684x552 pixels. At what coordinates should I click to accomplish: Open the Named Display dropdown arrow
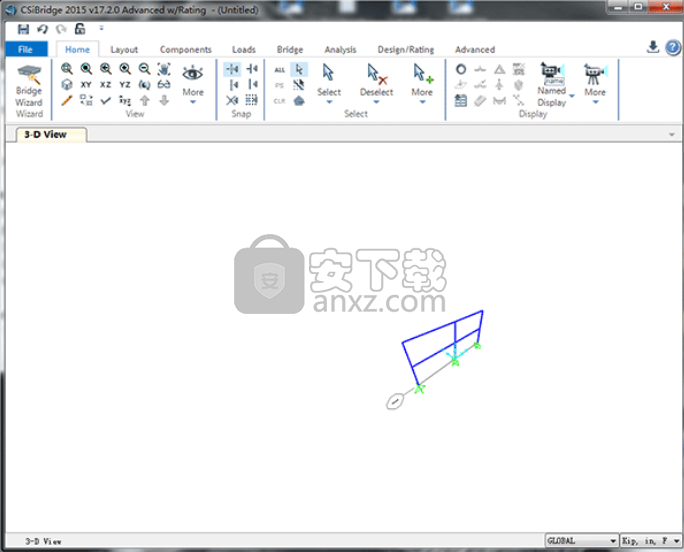[x=572, y=96]
